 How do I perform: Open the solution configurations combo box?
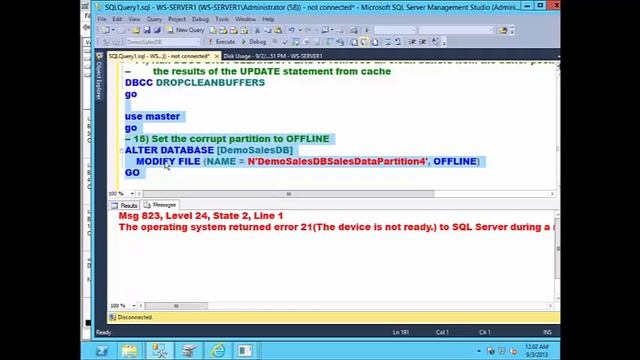pos(395,30)
